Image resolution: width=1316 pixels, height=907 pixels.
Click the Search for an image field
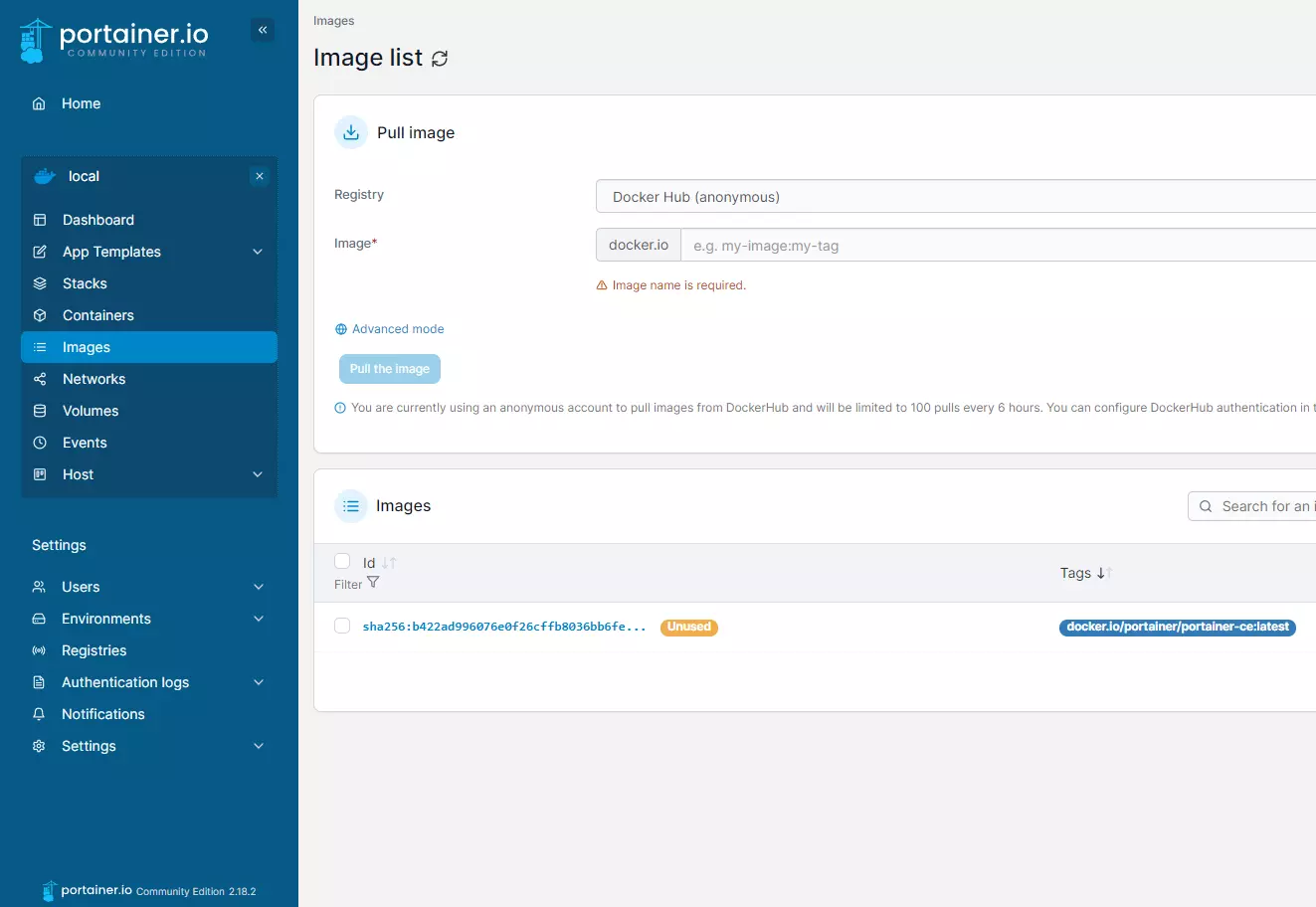(1252, 506)
